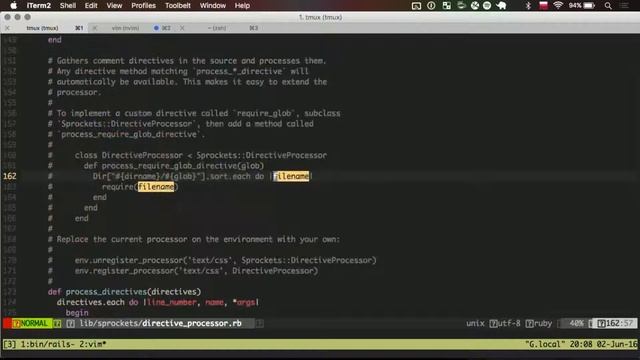
Task: Open Spotlight search magnifier
Action: 608,5
